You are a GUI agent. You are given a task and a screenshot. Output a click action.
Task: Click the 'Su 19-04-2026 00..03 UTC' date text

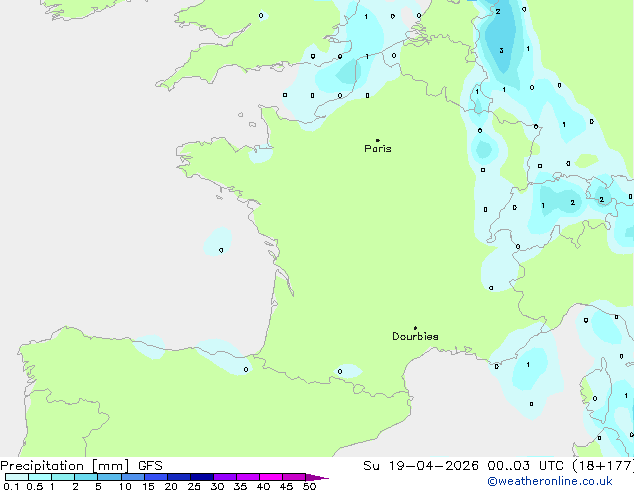pyautogui.click(x=463, y=466)
